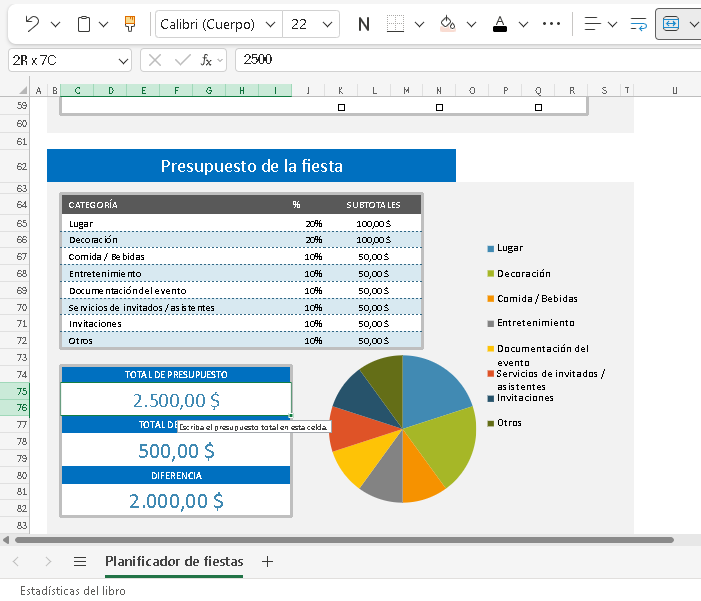Open more options ellipsis in toolbar

pyautogui.click(x=551, y=24)
